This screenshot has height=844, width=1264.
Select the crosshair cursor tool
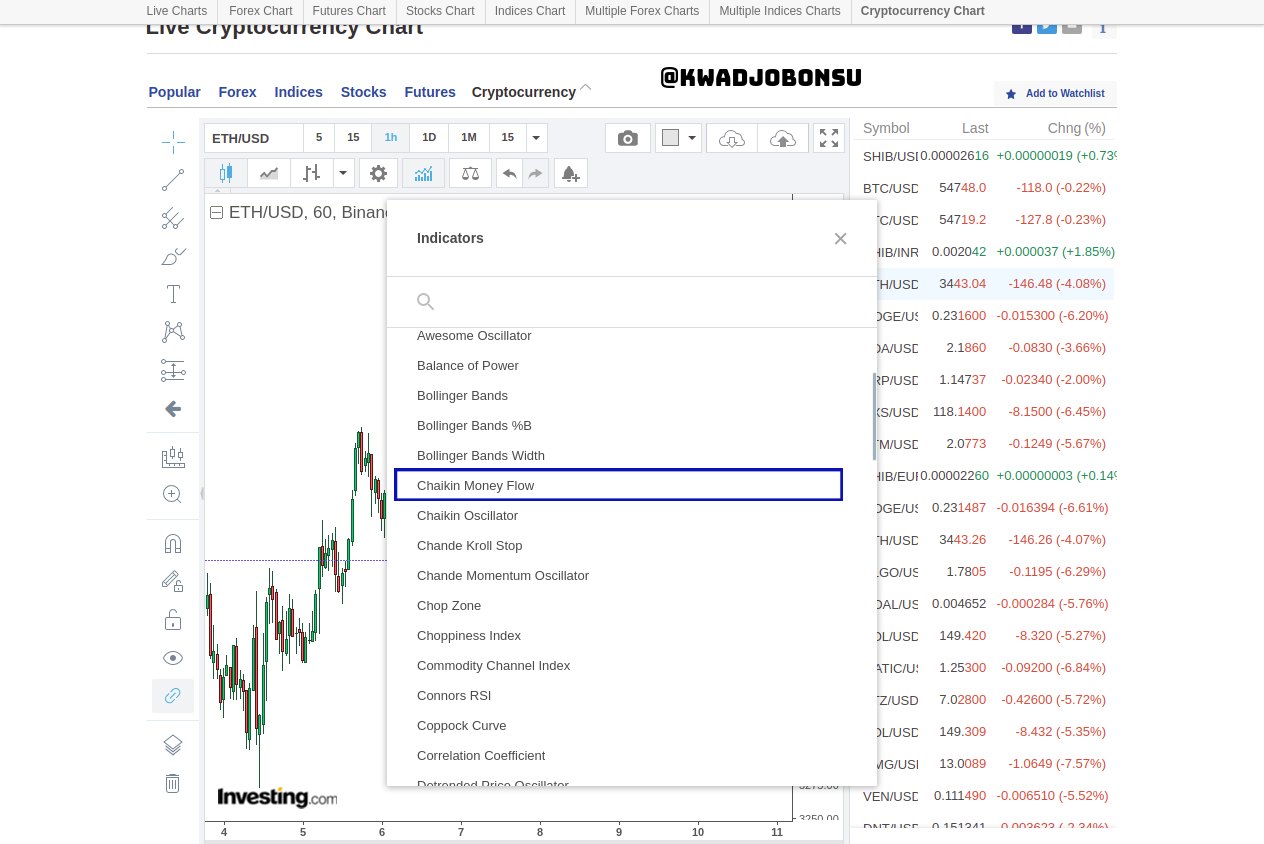(x=173, y=142)
